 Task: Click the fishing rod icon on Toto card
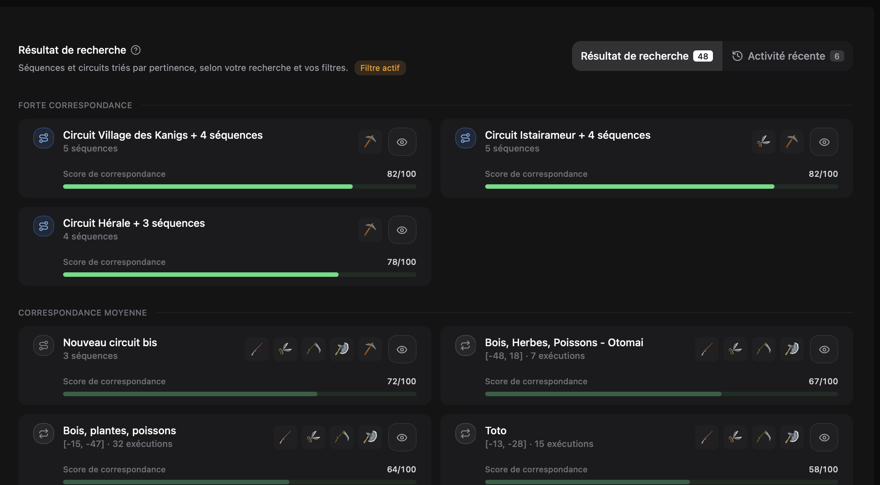707,437
